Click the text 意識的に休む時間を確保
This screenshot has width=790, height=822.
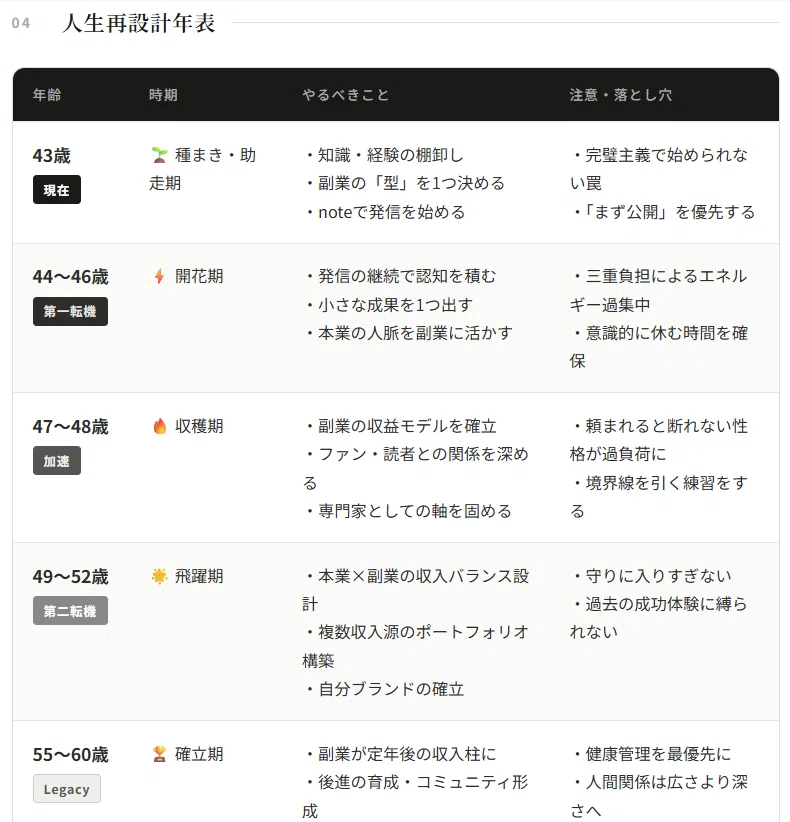tap(659, 347)
